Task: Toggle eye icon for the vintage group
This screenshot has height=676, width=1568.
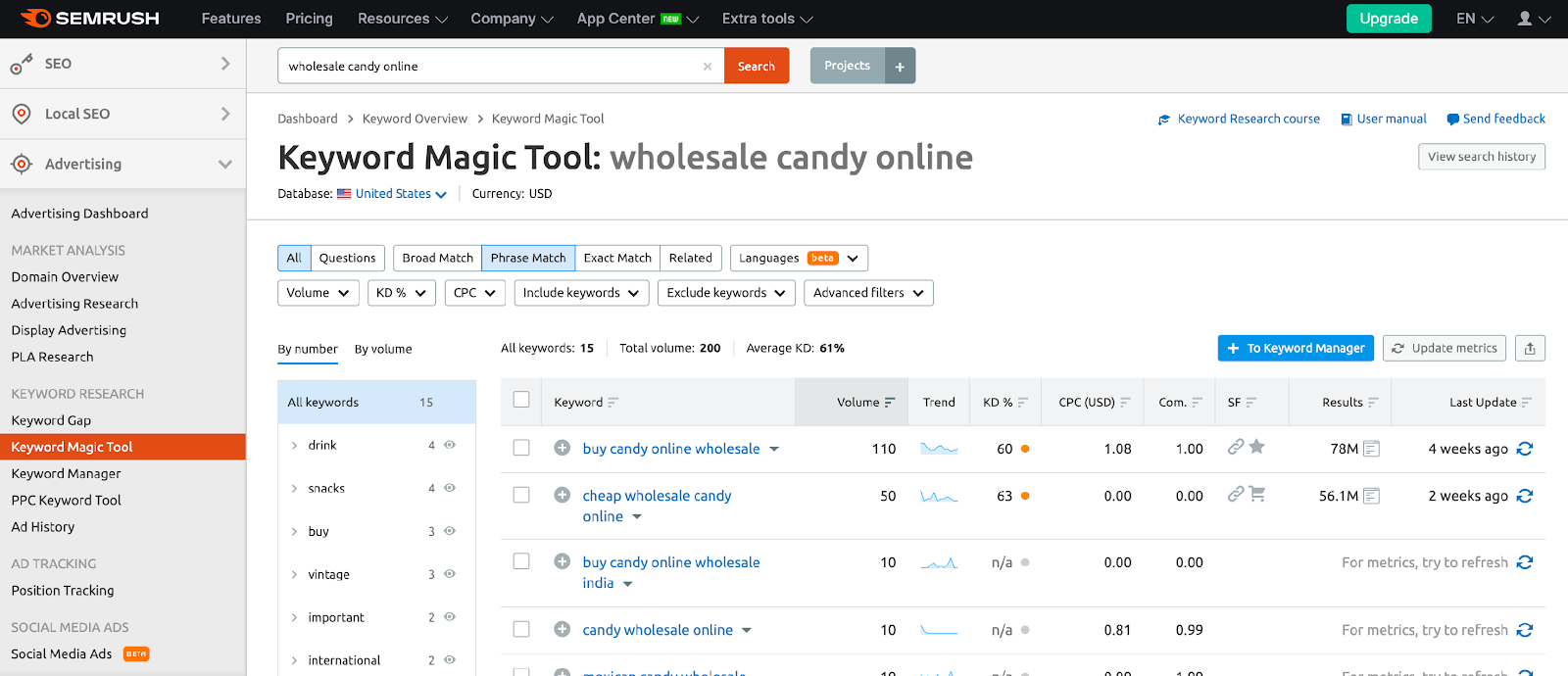Action: coord(450,574)
